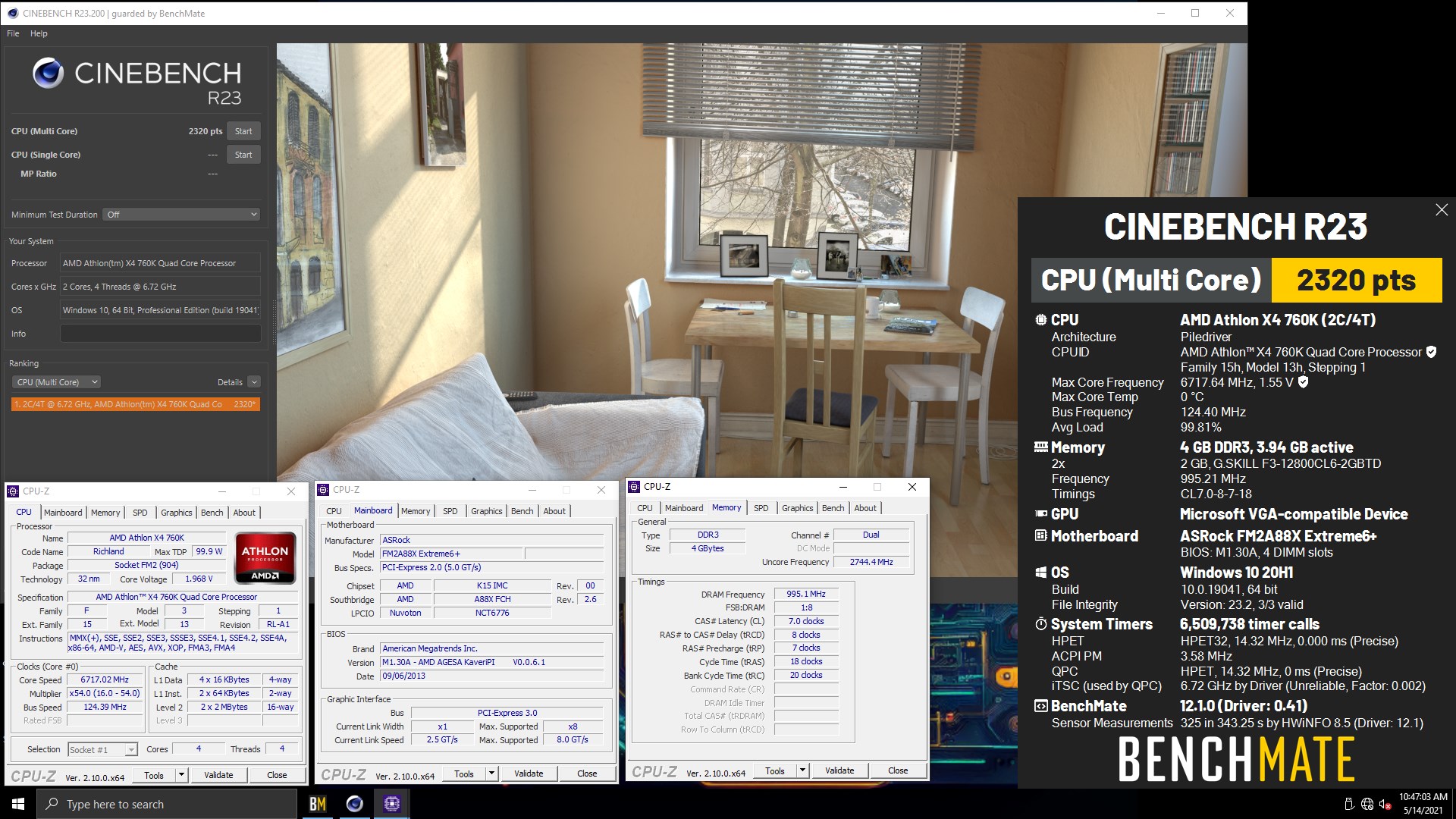Click the System Timers clock icon
This screenshot has height=819, width=1456.
pyautogui.click(x=1041, y=624)
